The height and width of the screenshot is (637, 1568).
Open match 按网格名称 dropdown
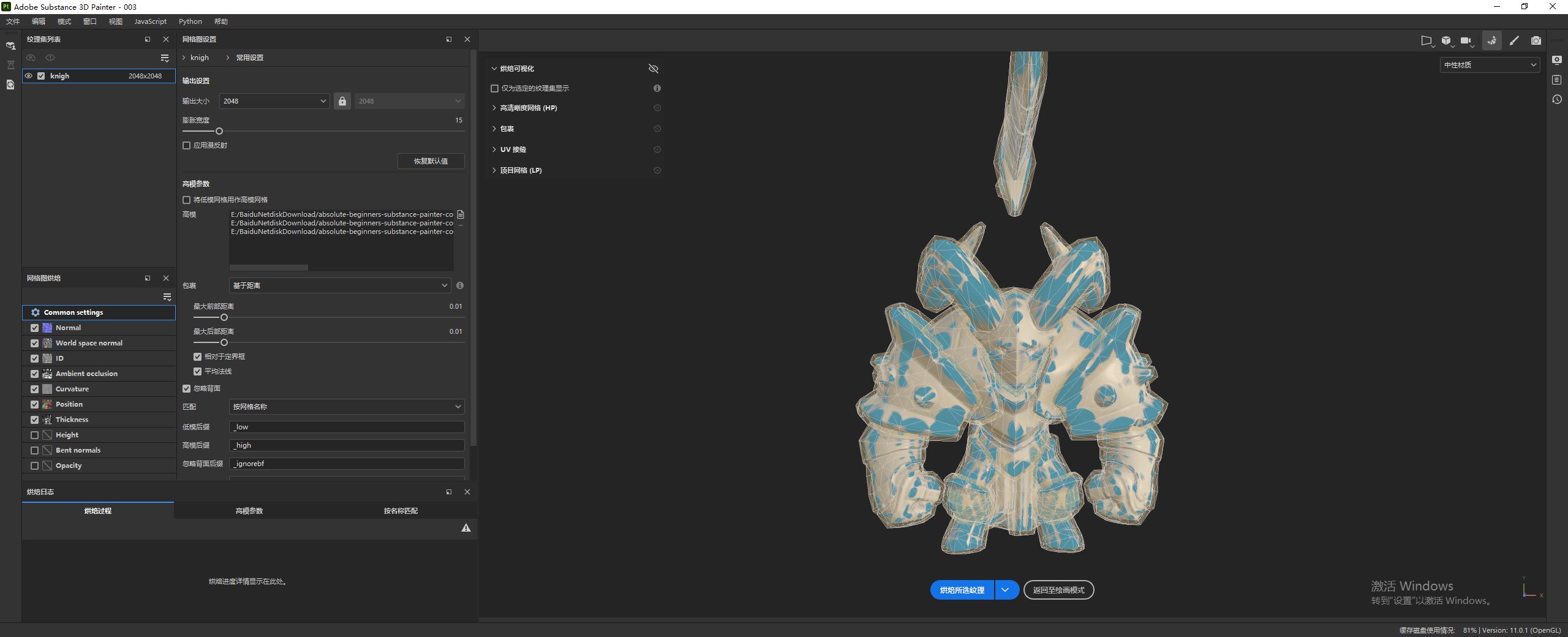coord(347,407)
